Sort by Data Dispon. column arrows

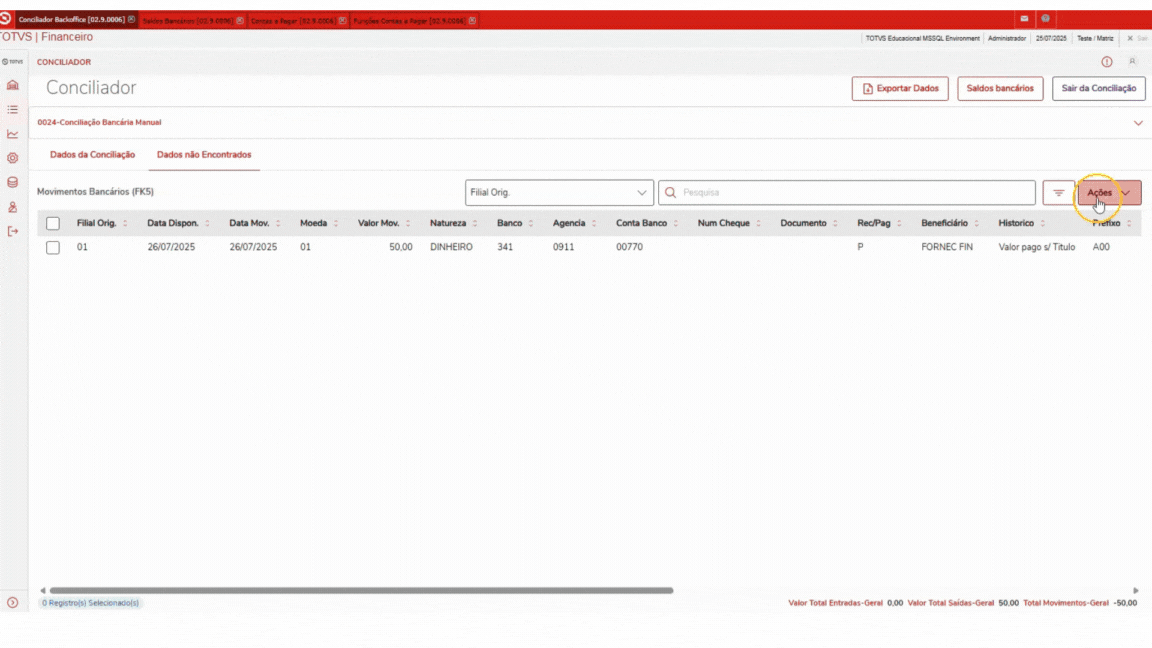(x=207, y=223)
